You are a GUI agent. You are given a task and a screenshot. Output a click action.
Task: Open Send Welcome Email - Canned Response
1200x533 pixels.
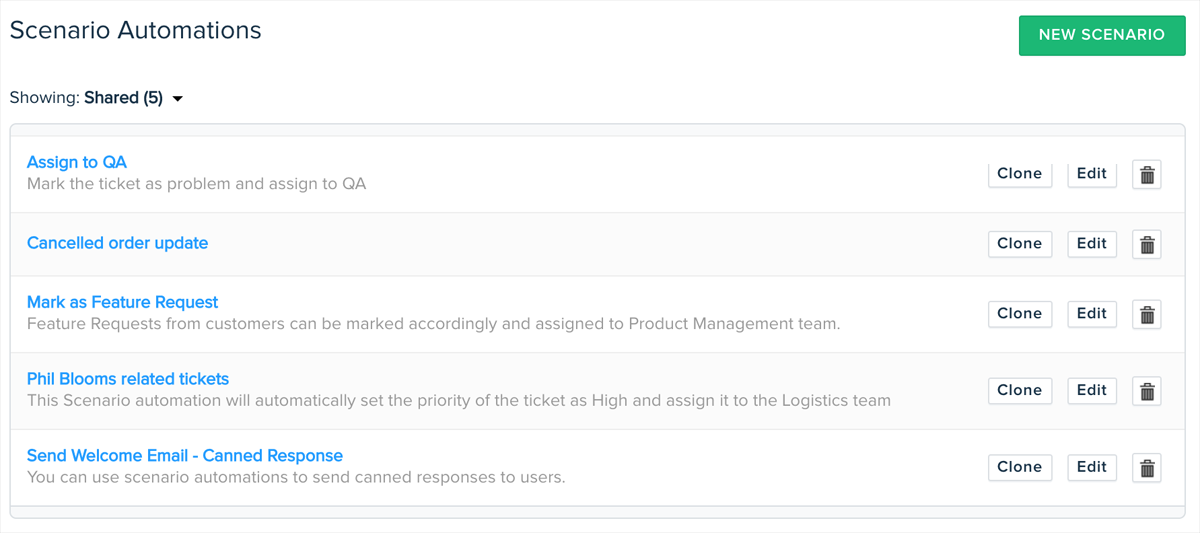(x=185, y=456)
